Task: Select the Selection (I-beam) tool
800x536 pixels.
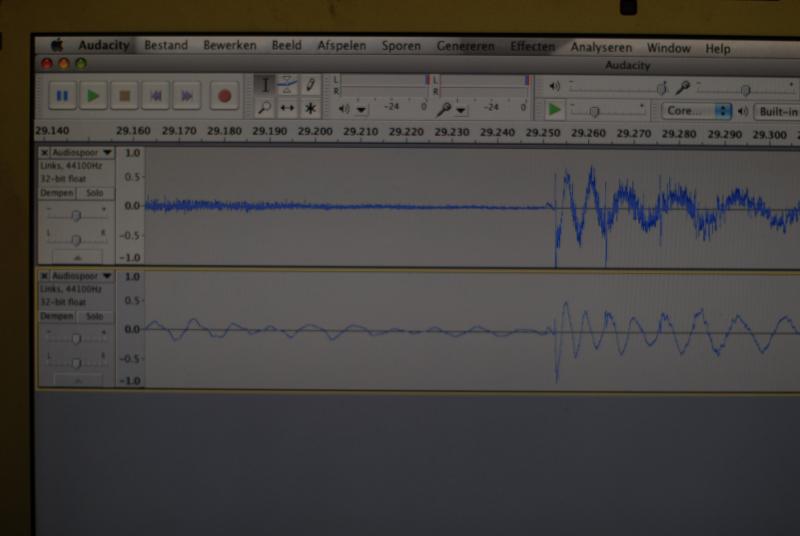Action: coord(265,85)
